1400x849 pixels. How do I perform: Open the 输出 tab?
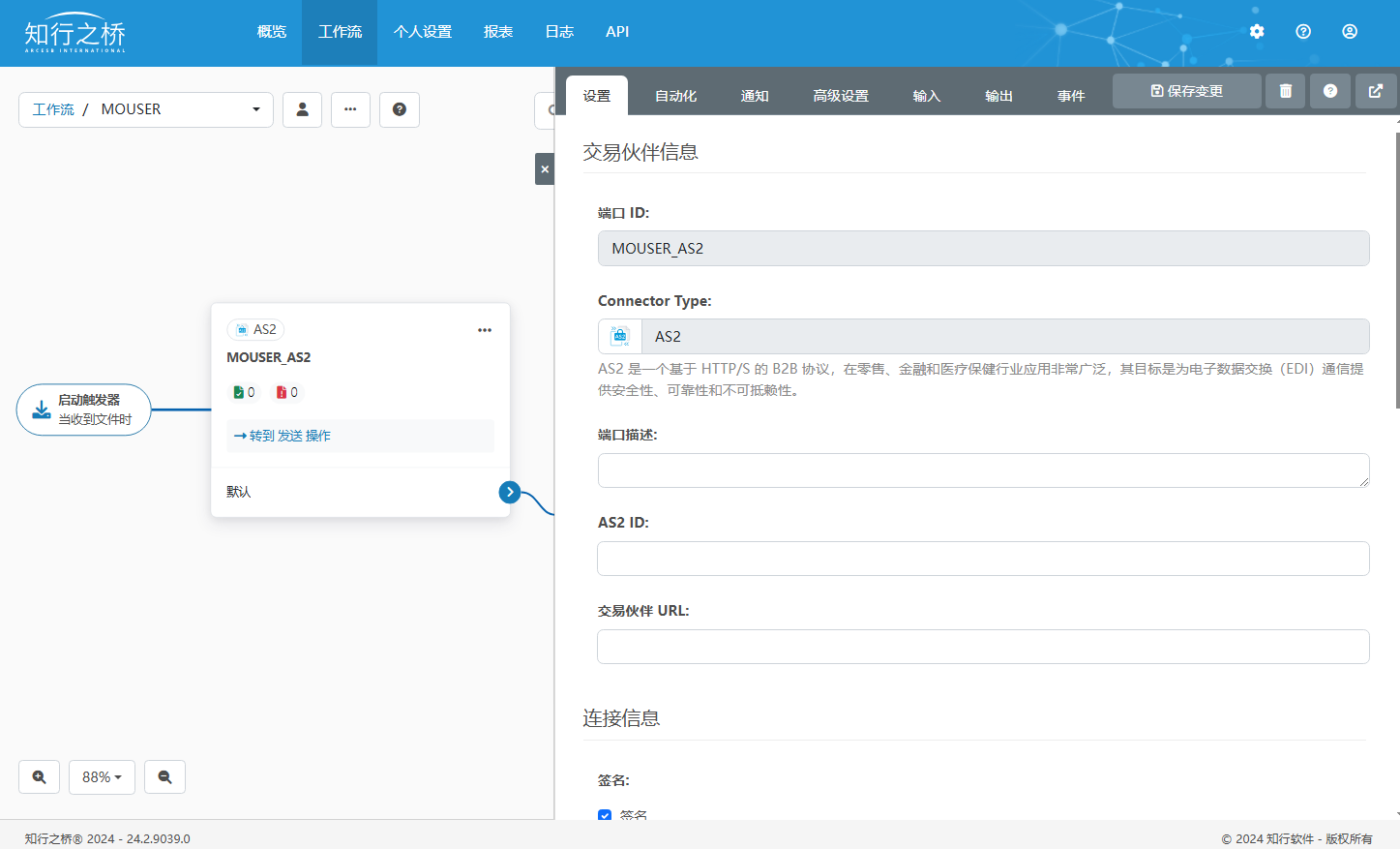(x=998, y=96)
